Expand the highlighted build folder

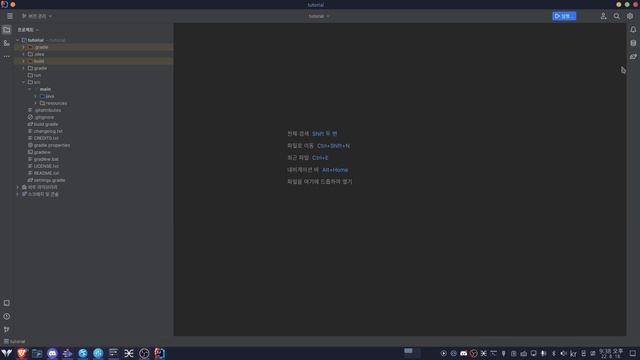point(24,61)
